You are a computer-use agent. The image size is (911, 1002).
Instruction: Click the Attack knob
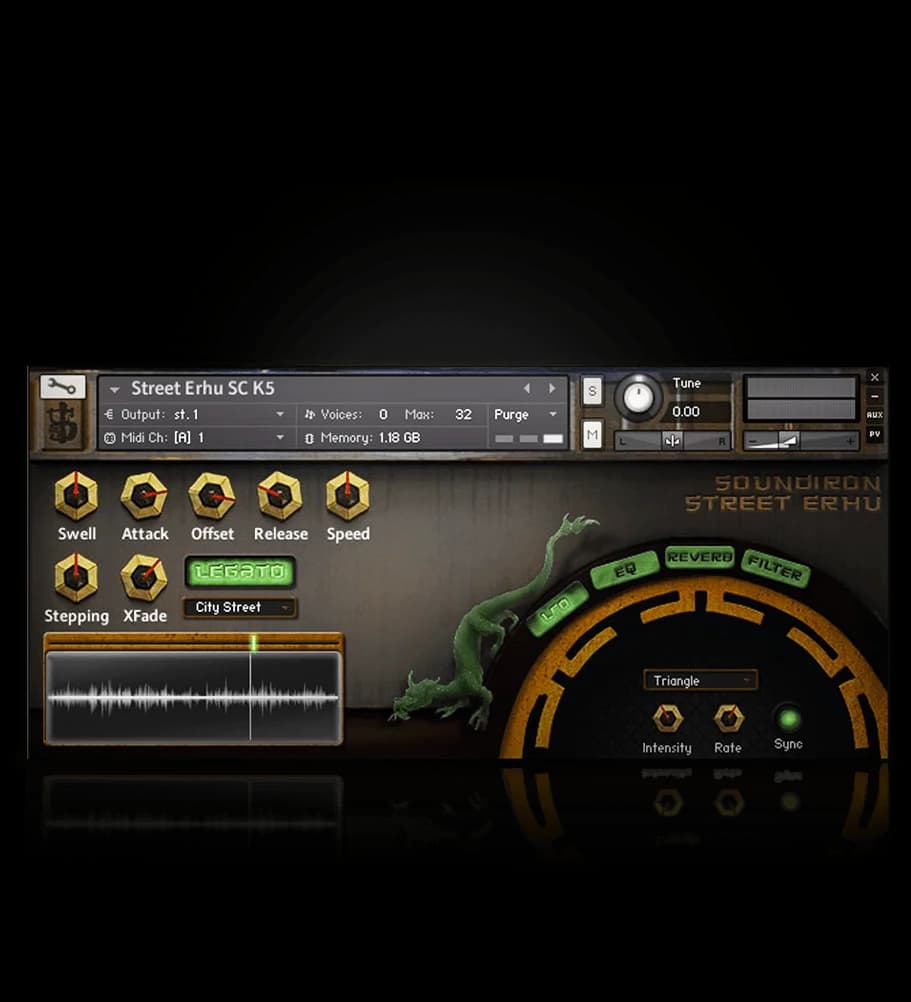[145, 495]
